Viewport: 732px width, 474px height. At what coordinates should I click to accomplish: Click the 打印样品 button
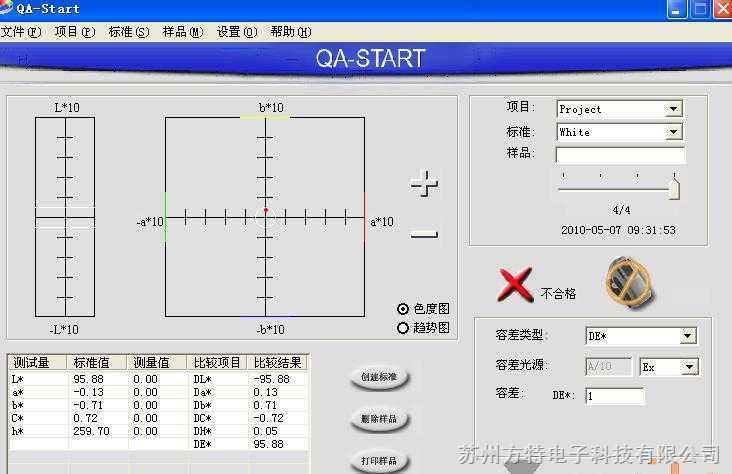379,461
